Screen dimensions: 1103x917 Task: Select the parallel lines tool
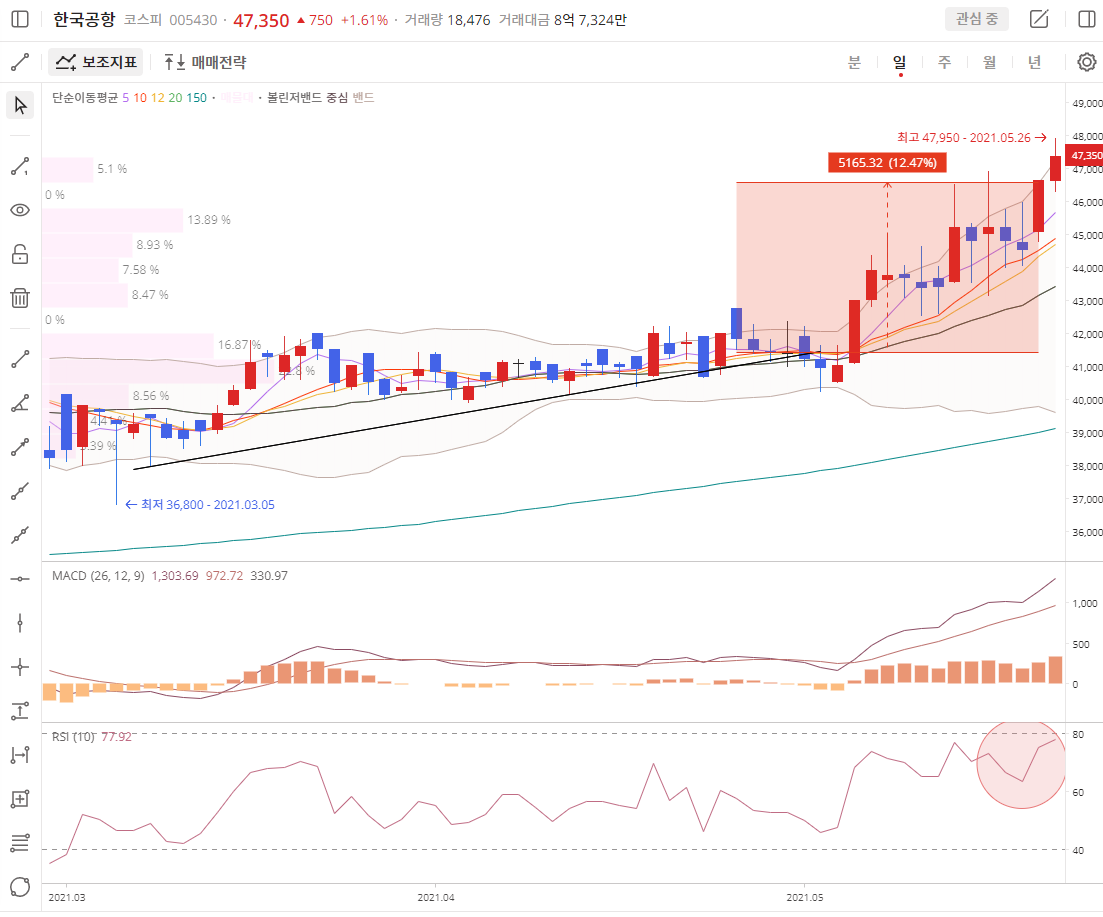pos(20,842)
